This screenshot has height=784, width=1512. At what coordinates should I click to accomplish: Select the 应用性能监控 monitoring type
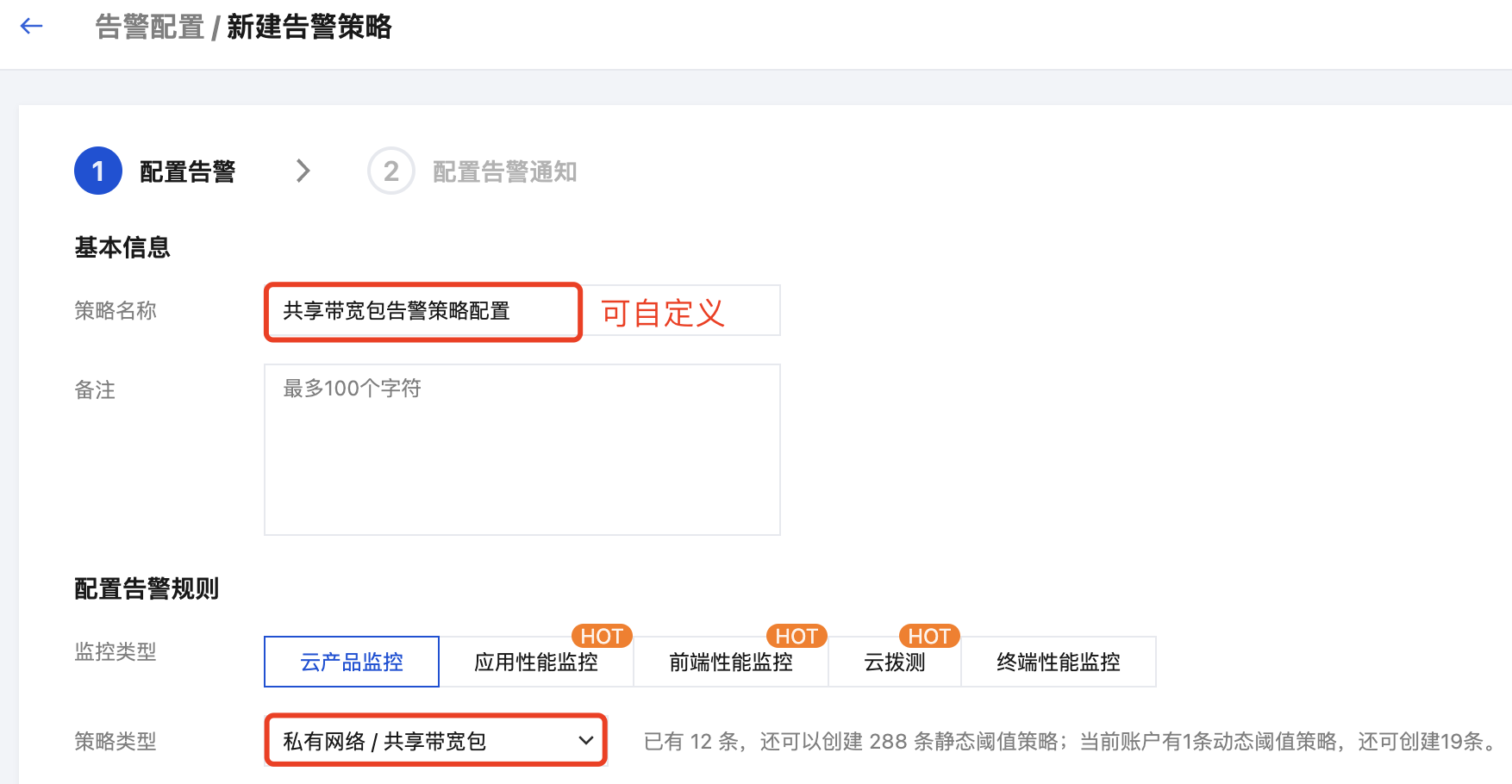click(536, 662)
